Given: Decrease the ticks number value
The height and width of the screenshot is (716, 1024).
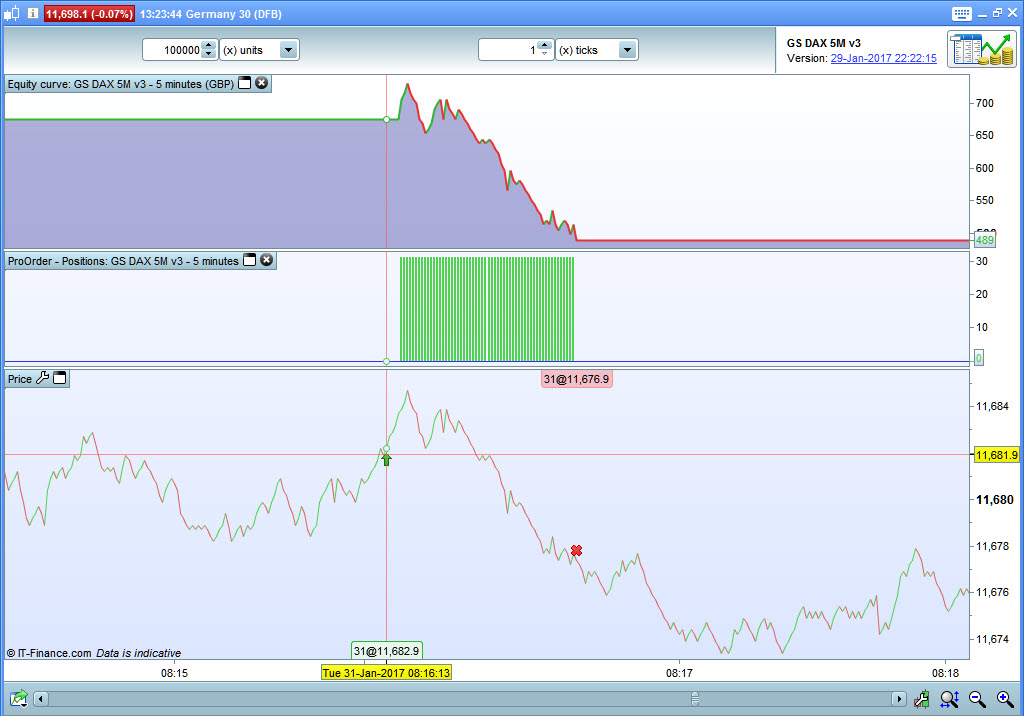Looking at the screenshot, I should pyautogui.click(x=545, y=54).
